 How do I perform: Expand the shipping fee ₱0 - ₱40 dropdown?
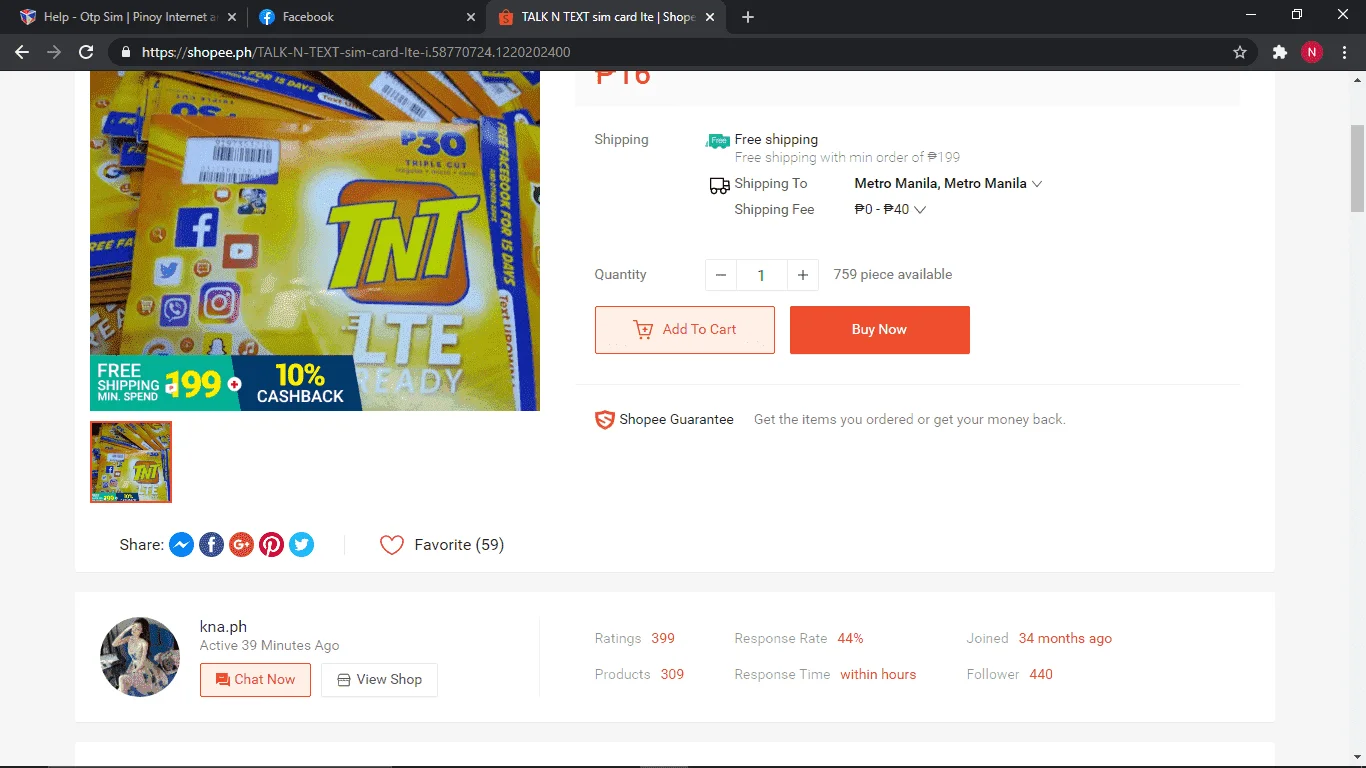[890, 210]
